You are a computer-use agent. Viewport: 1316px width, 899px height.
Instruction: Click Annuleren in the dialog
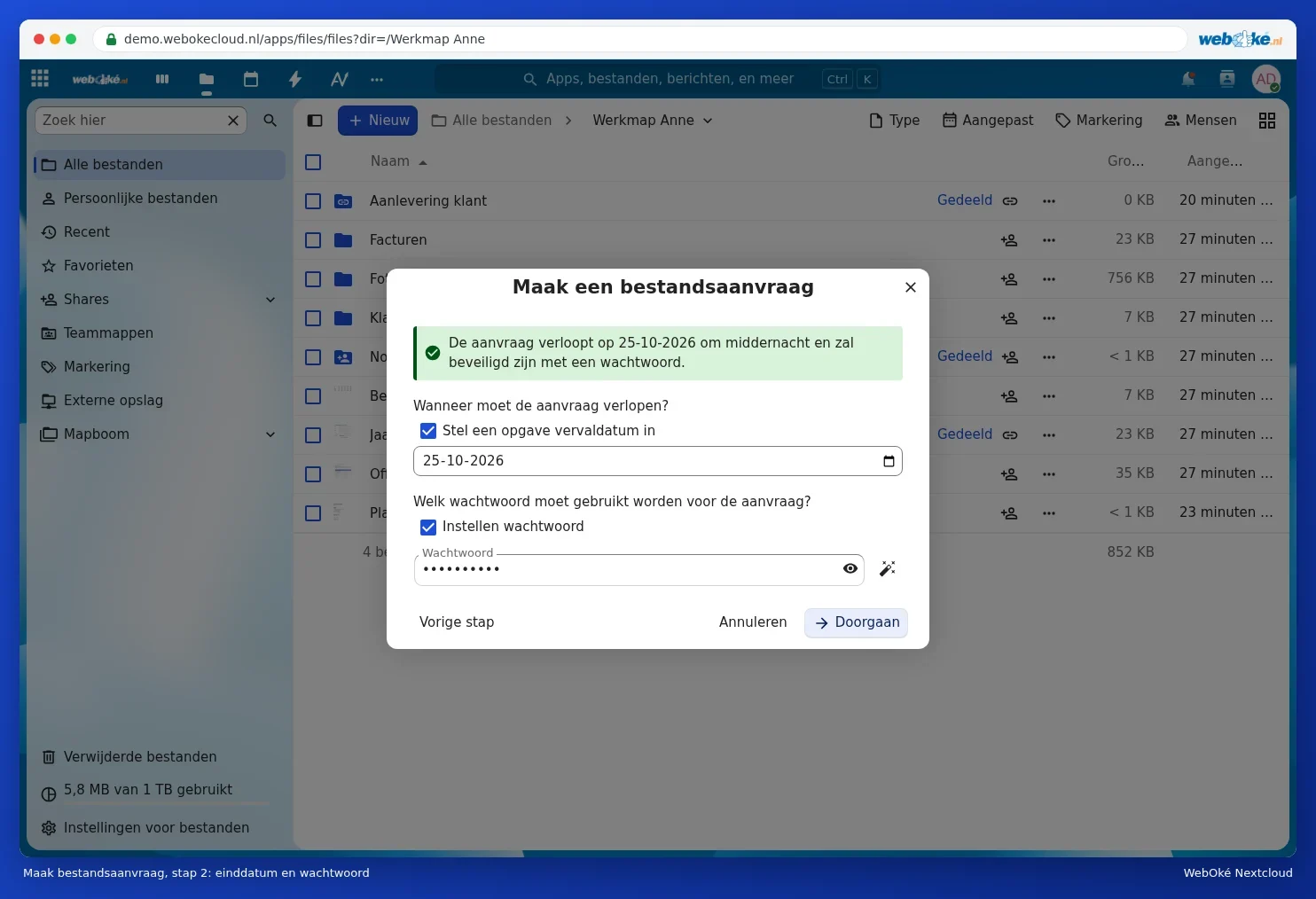coord(753,622)
